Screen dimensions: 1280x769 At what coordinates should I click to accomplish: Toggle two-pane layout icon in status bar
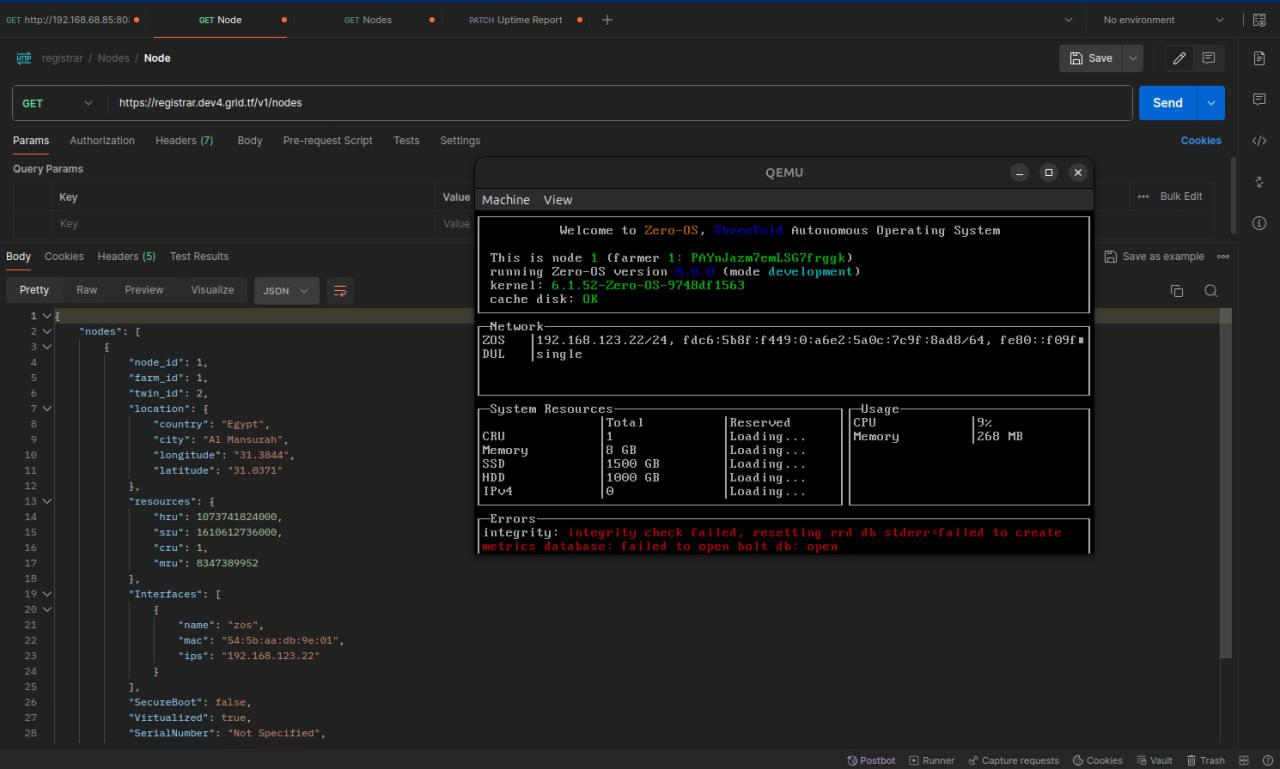point(1243,760)
